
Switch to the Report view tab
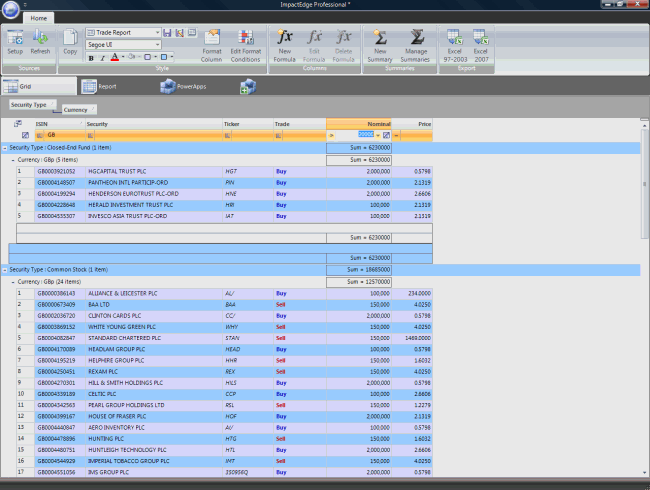[x=99, y=86]
